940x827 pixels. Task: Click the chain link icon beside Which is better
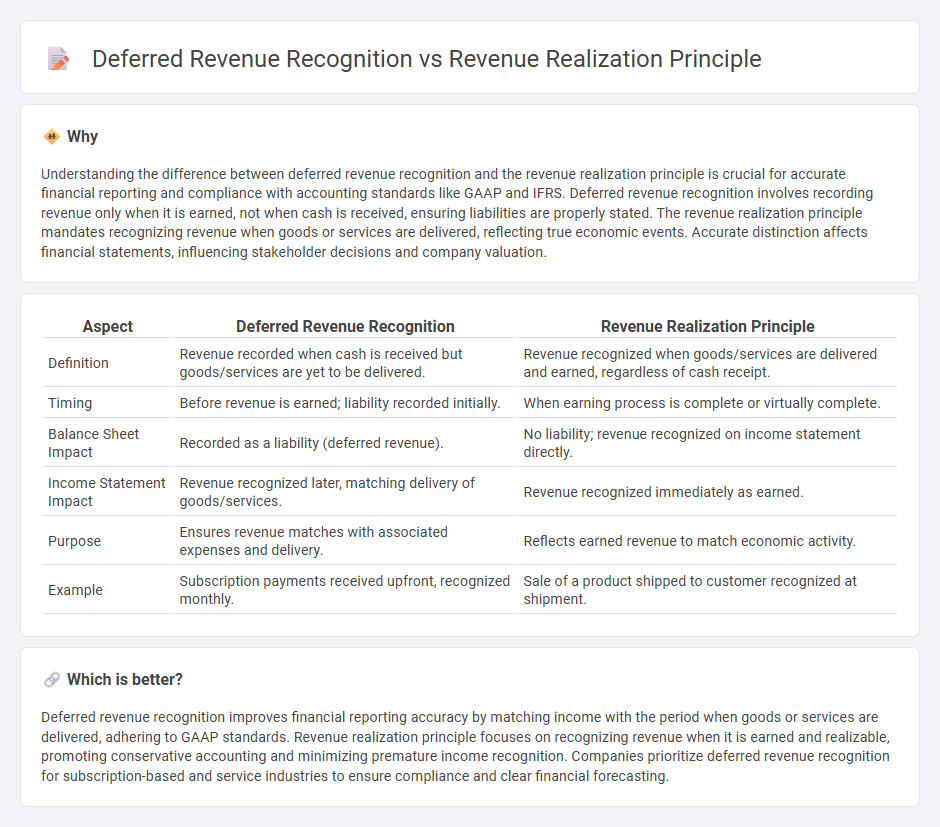coord(52,680)
